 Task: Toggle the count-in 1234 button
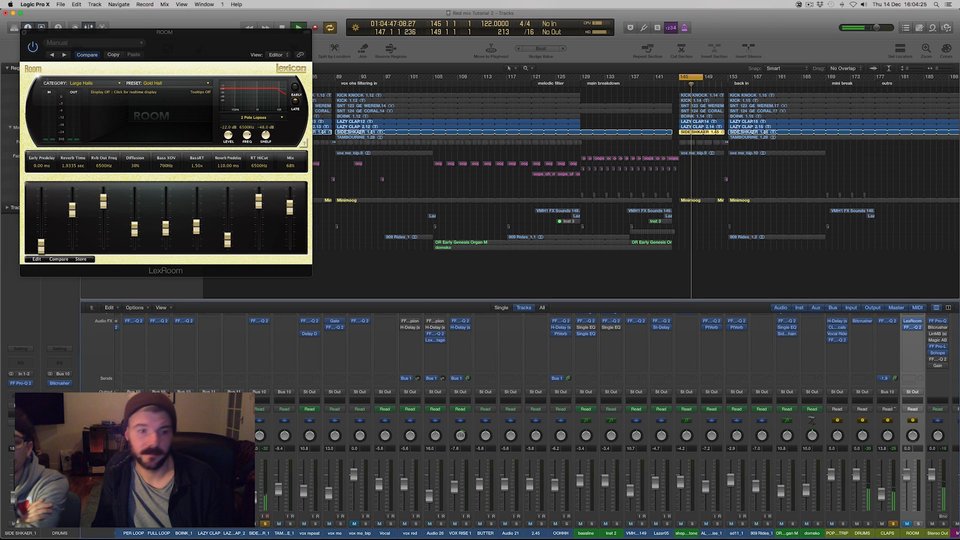click(x=671, y=28)
